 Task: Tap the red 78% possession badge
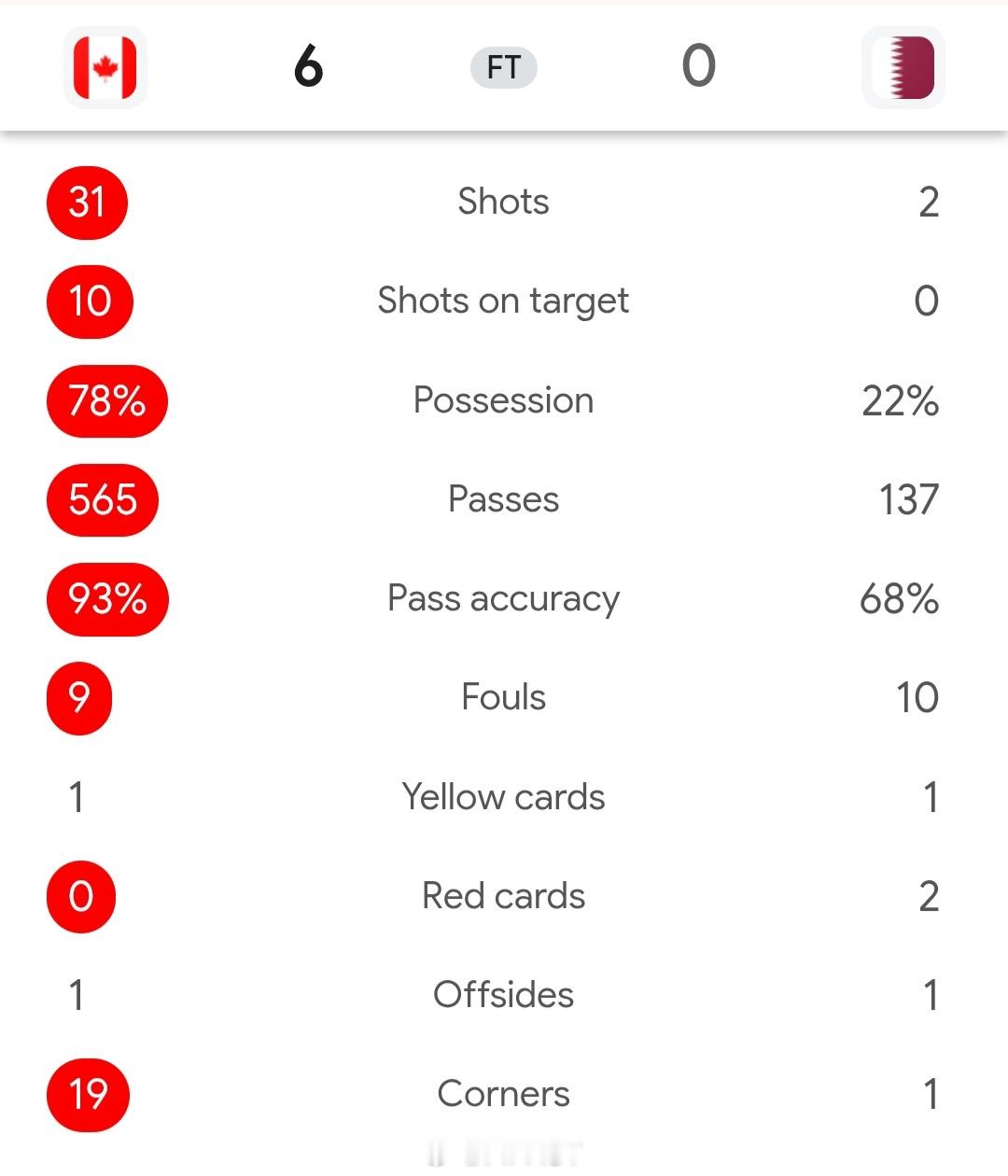[x=107, y=401]
